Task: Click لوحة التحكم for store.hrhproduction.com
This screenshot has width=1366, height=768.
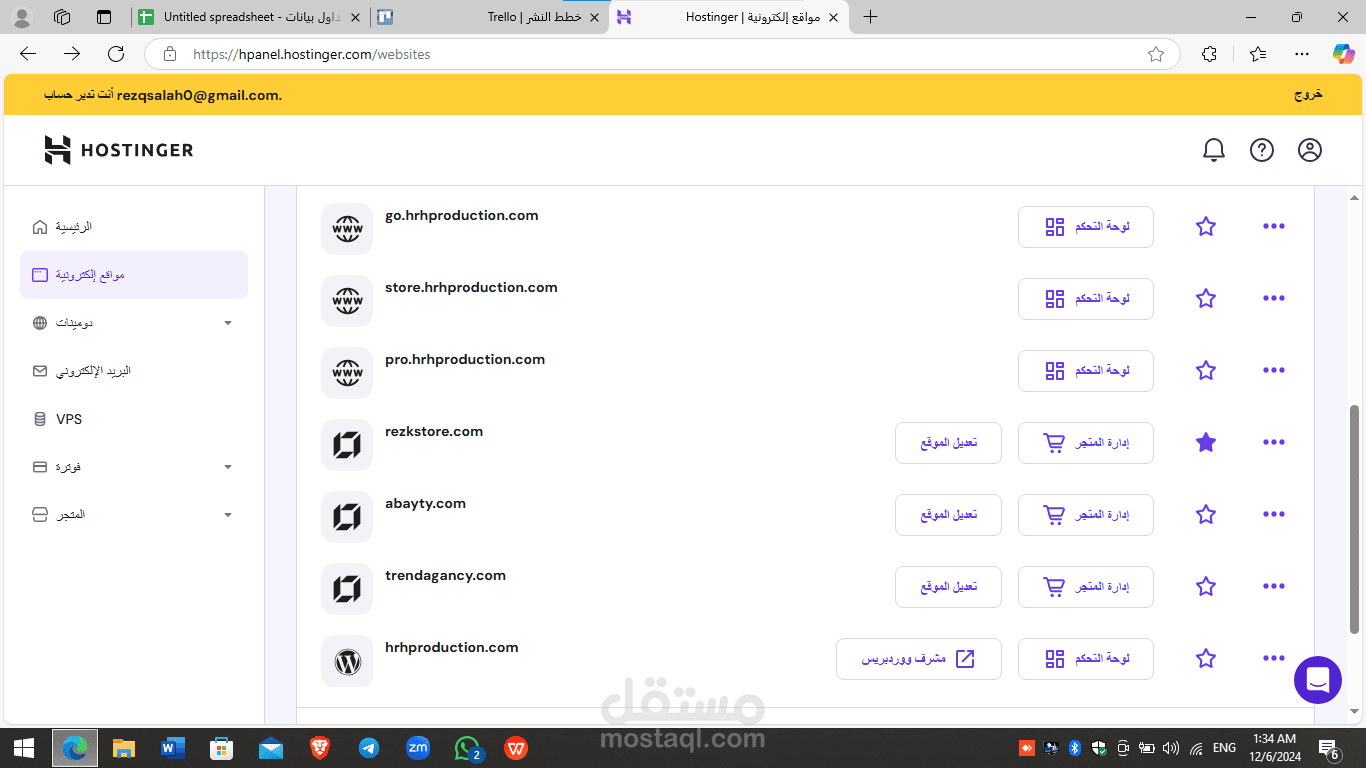Action: (1086, 299)
